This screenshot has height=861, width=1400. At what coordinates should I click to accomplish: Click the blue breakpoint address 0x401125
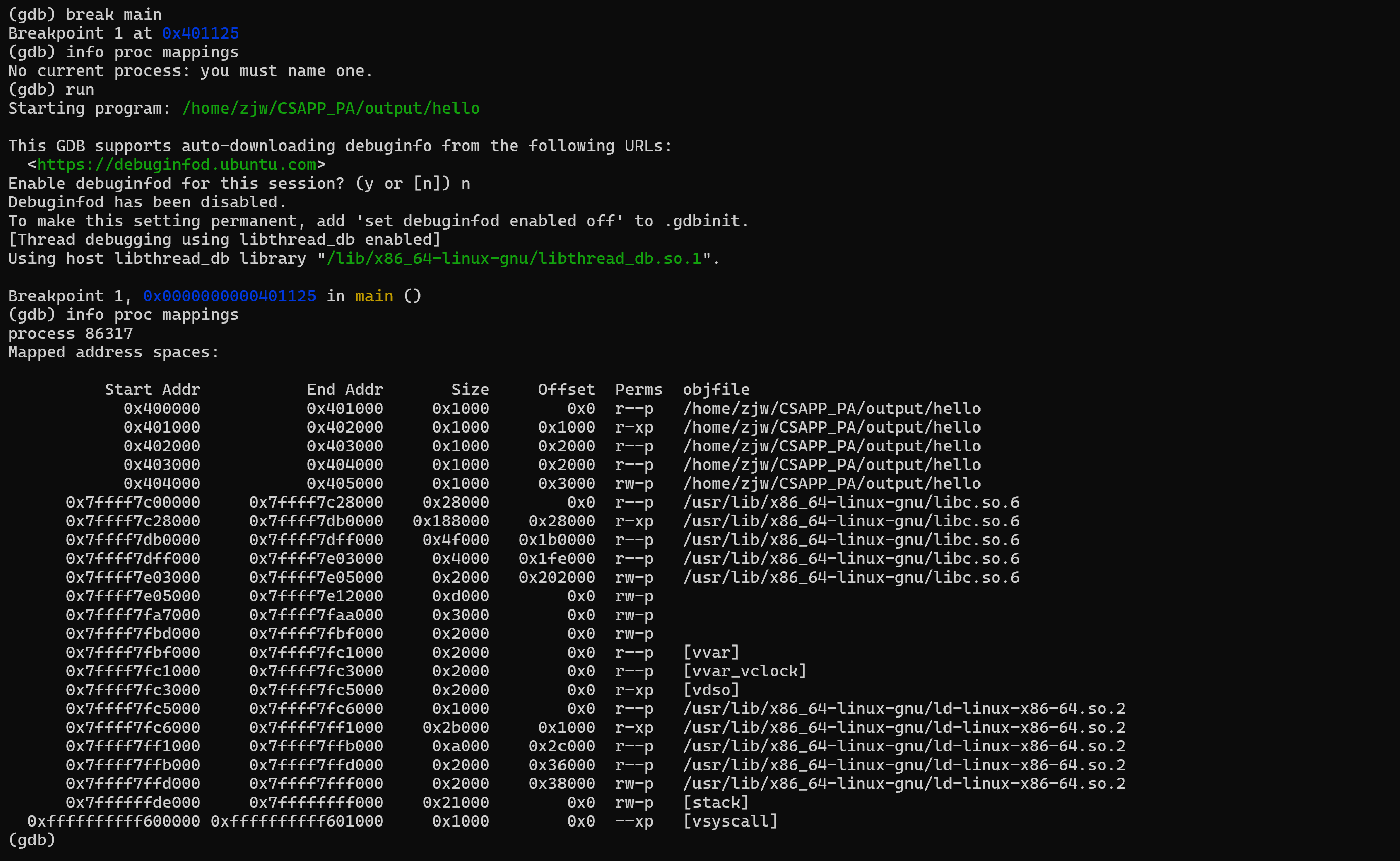coord(200,33)
